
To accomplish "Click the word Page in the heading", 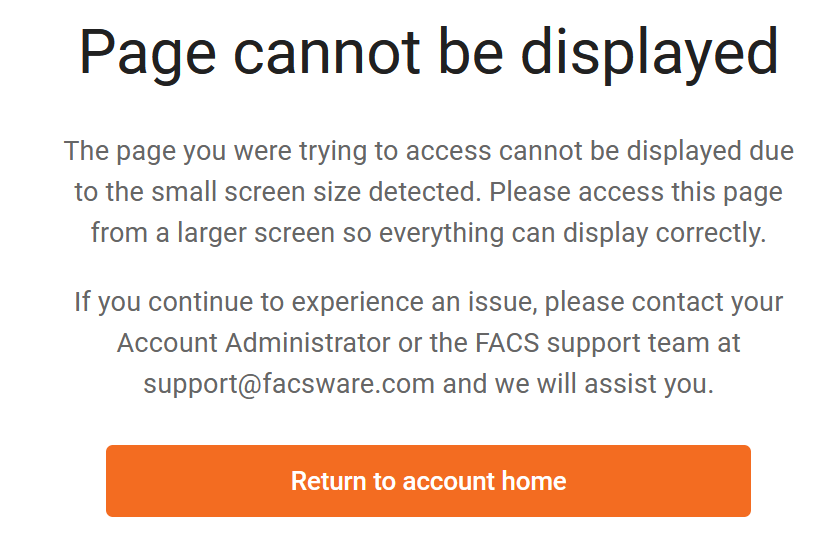I will (148, 53).
